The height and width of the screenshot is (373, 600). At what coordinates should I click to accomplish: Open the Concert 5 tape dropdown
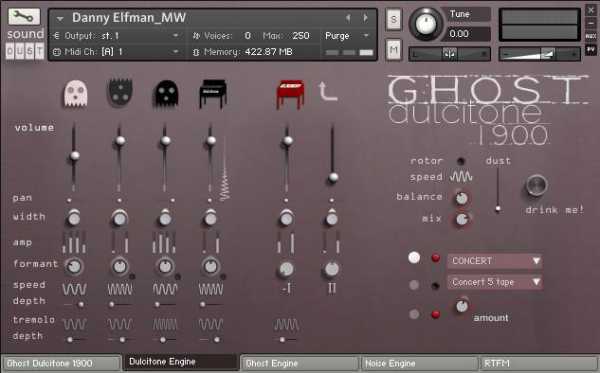coord(494,282)
